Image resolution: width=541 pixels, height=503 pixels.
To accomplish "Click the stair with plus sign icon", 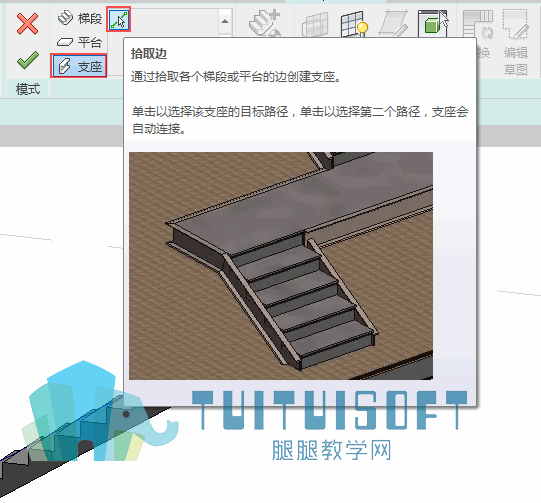I will click(x=265, y=23).
